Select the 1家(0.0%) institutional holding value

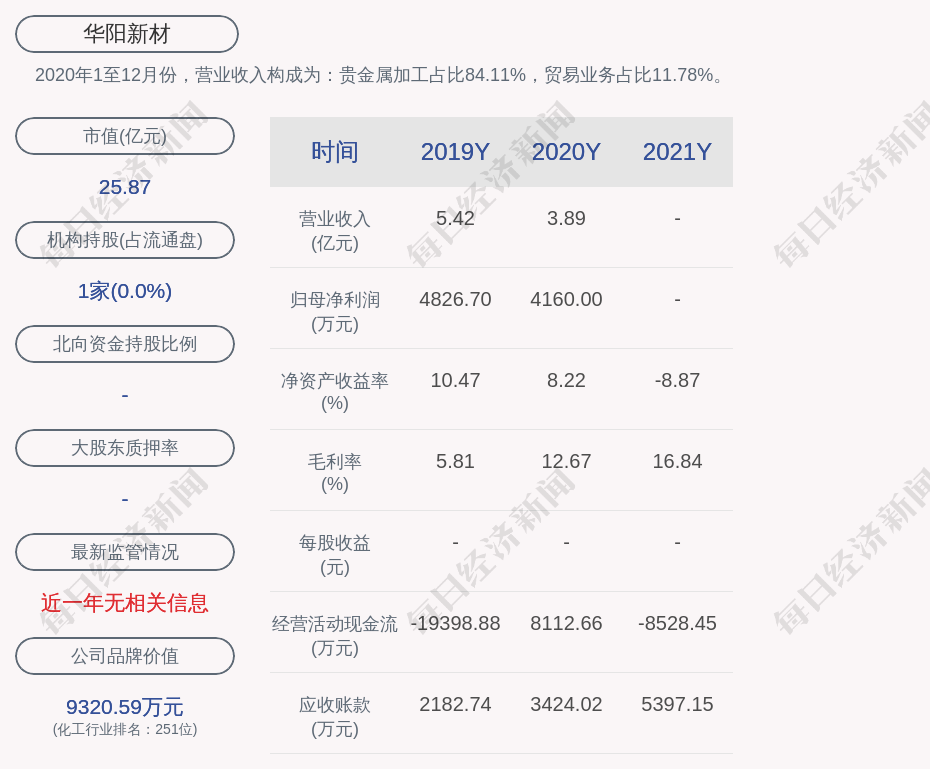pyautogui.click(x=125, y=291)
